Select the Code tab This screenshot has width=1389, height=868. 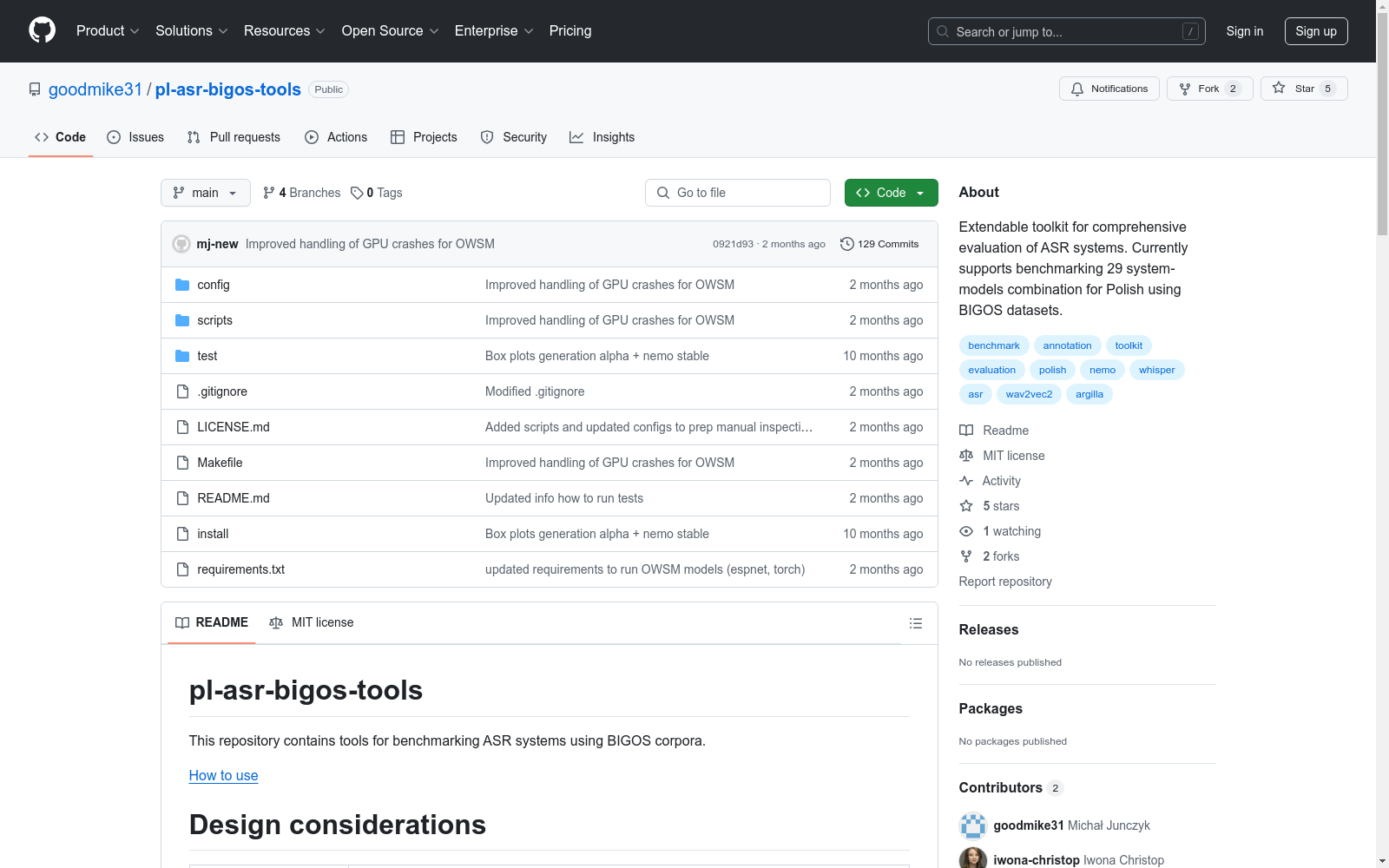[x=61, y=137]
